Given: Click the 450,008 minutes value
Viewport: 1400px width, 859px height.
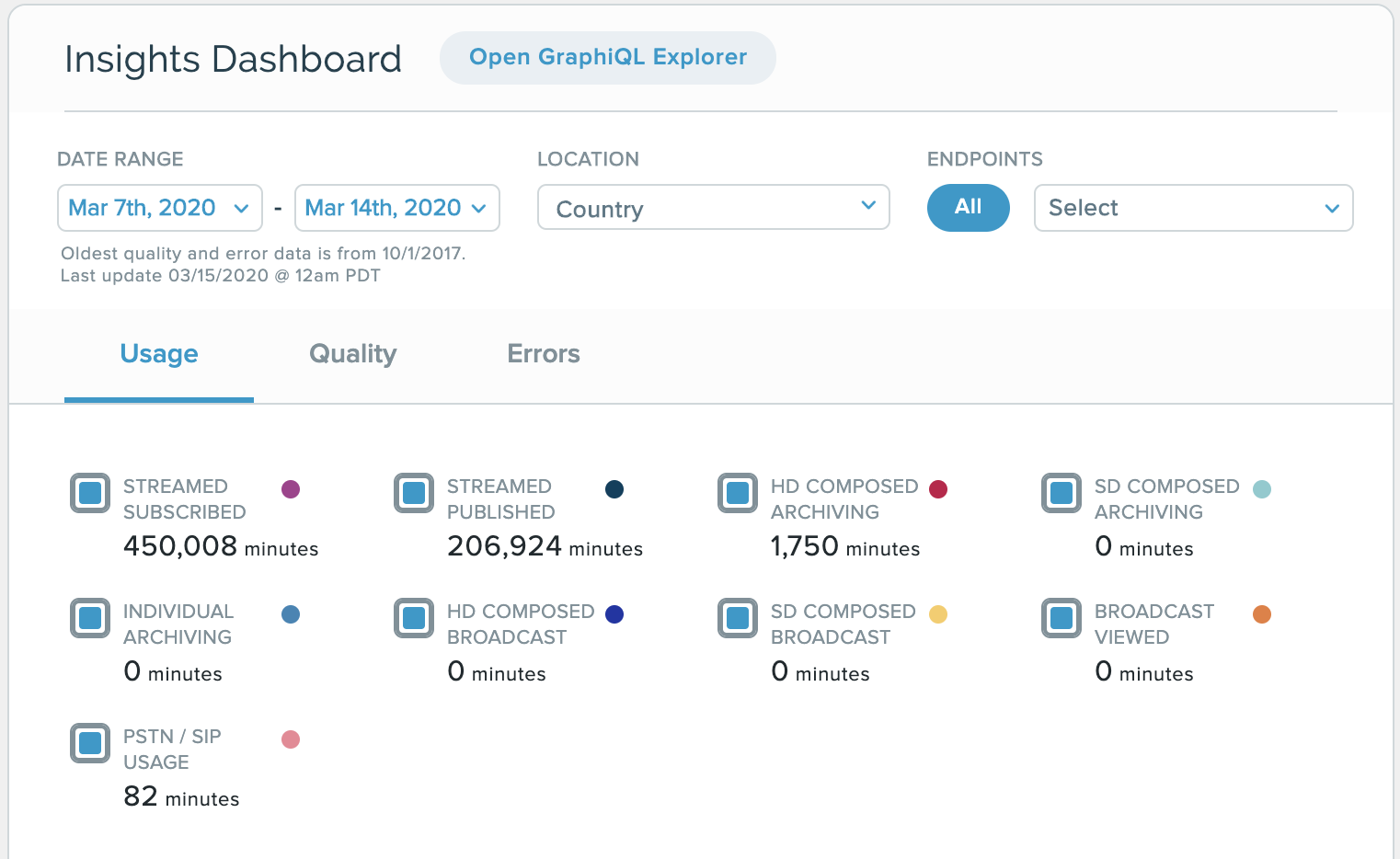Looking at the screenshot, I should point(221,546).
